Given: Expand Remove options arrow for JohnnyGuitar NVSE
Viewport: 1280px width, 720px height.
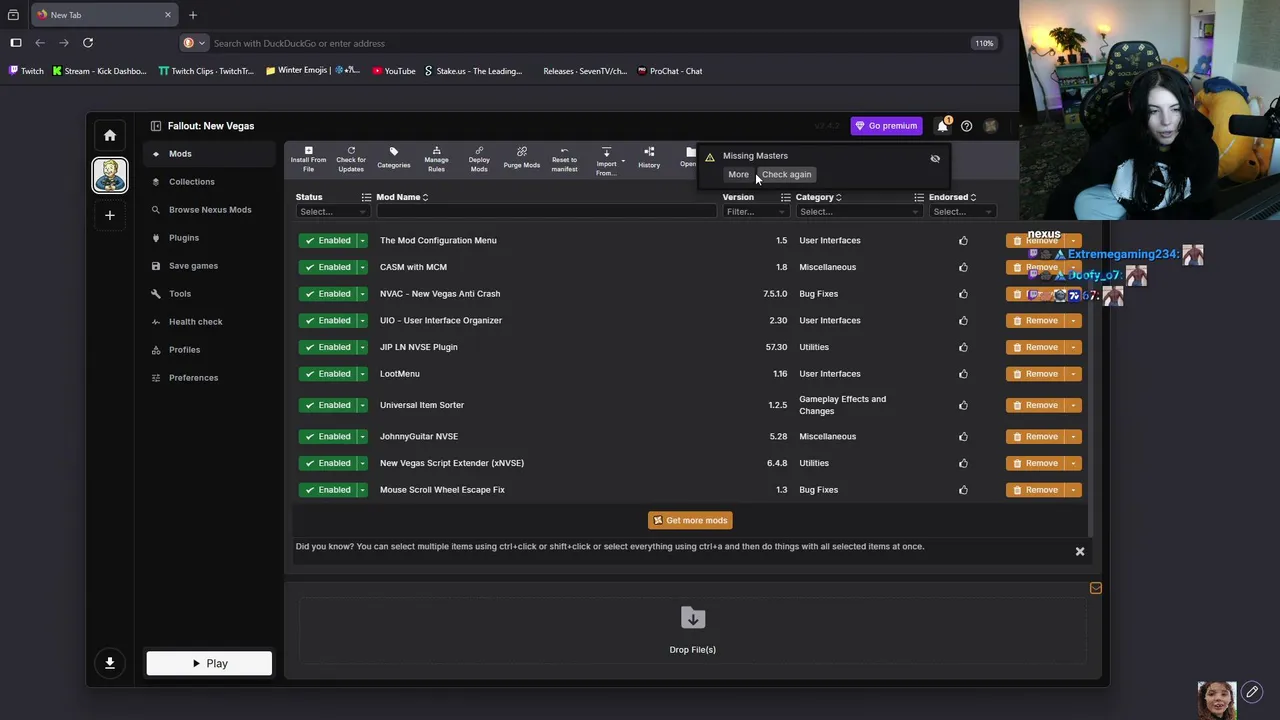Looking at the screenshot, I should coord(1073,436).
